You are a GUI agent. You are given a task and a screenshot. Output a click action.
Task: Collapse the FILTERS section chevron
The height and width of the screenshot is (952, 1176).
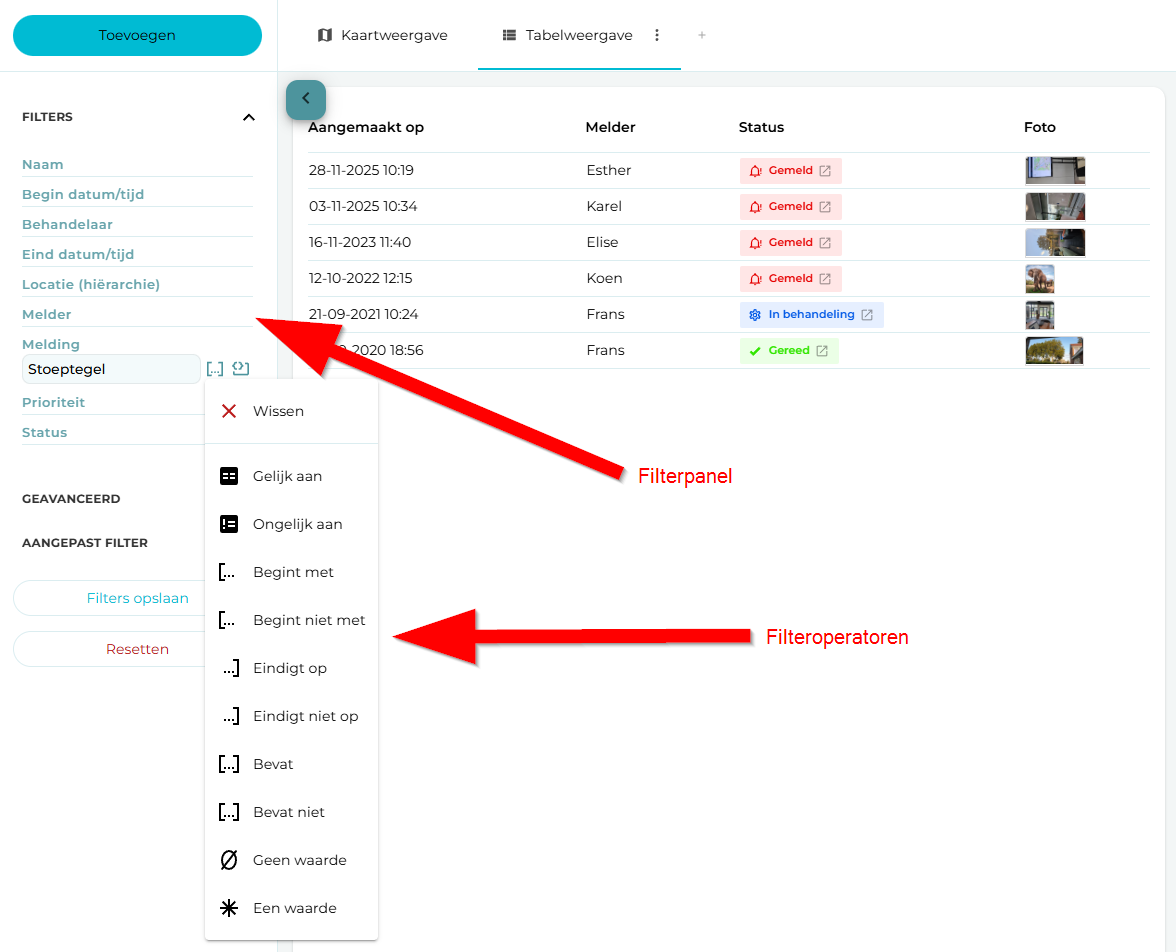pos(248,117)
